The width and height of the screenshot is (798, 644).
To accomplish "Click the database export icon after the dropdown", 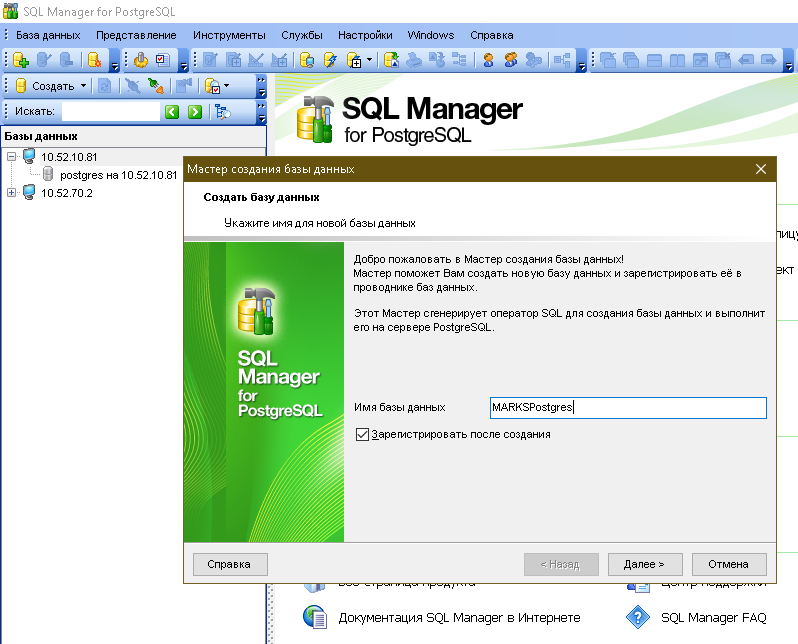I will click(x=391, y=60).
